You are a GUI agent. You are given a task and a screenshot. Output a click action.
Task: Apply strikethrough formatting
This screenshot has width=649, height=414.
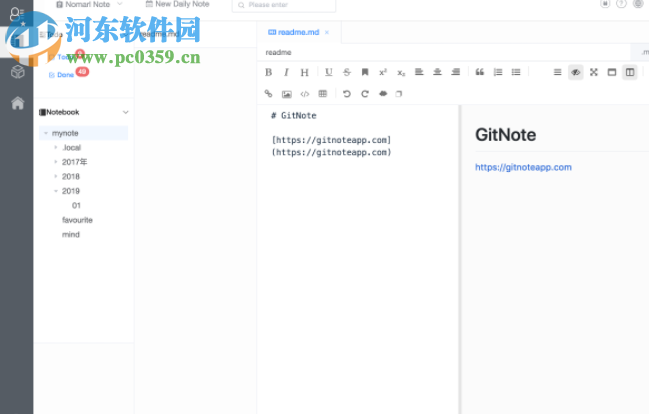coord(347,72)
